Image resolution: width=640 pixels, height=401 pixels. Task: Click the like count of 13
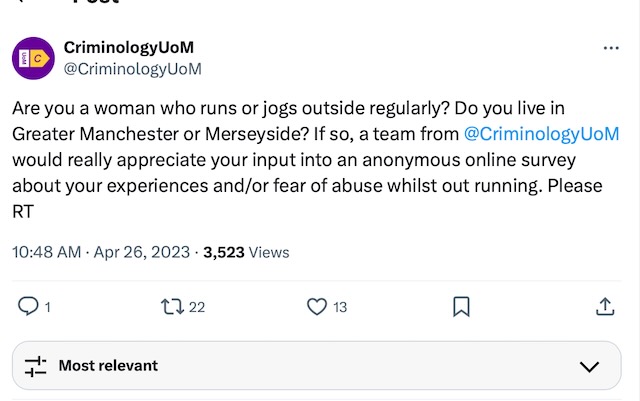[x=340, y=308]
